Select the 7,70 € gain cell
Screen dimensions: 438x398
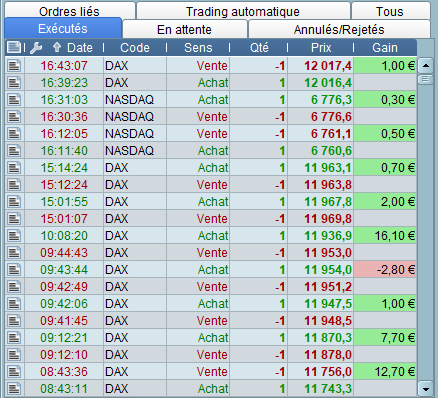pyautogui.click(x=385, y=338)
